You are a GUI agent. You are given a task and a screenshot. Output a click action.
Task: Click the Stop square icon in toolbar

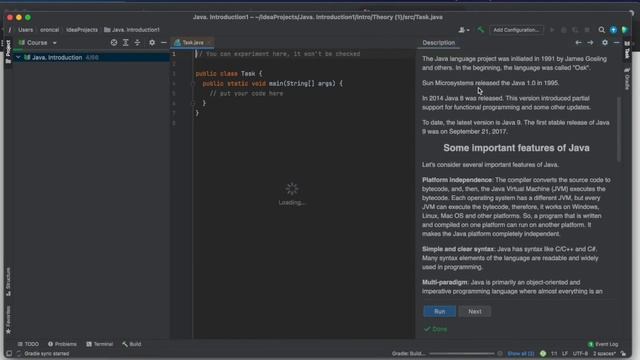pos(587,30)
